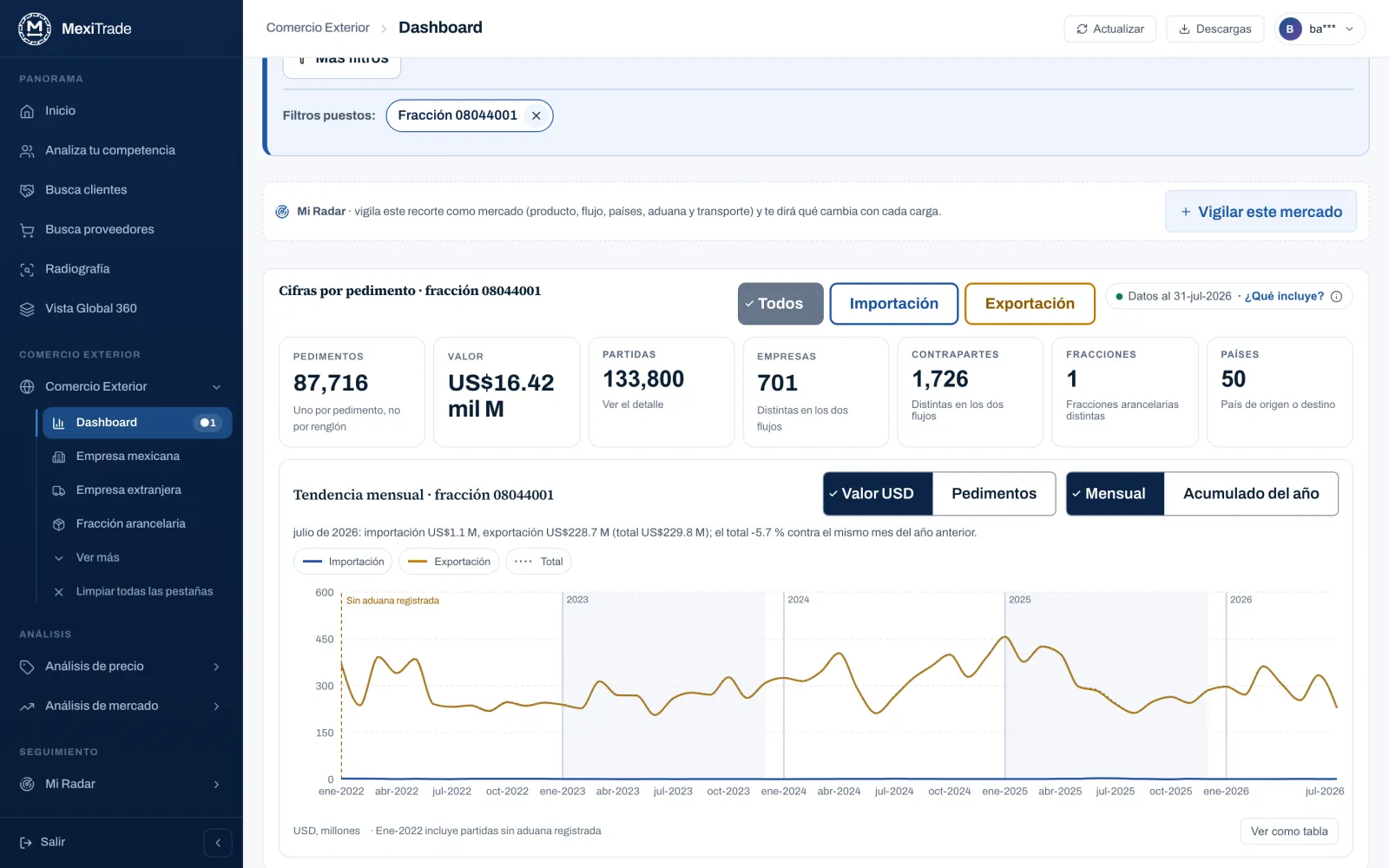
Task: Click the info icon next to ¿Qué incluye?
Action: 1336,297
